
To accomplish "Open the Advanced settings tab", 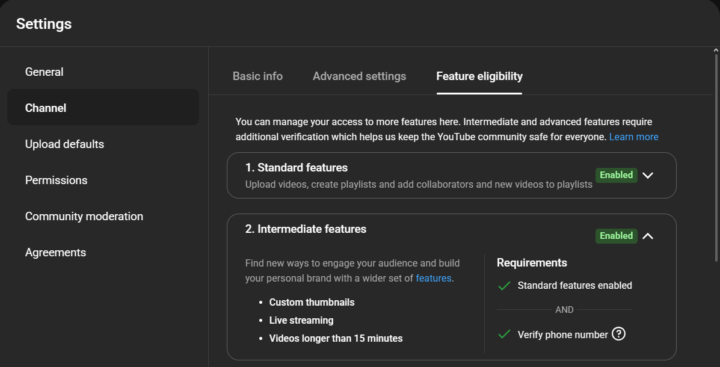I will click(x=359, y=76).
